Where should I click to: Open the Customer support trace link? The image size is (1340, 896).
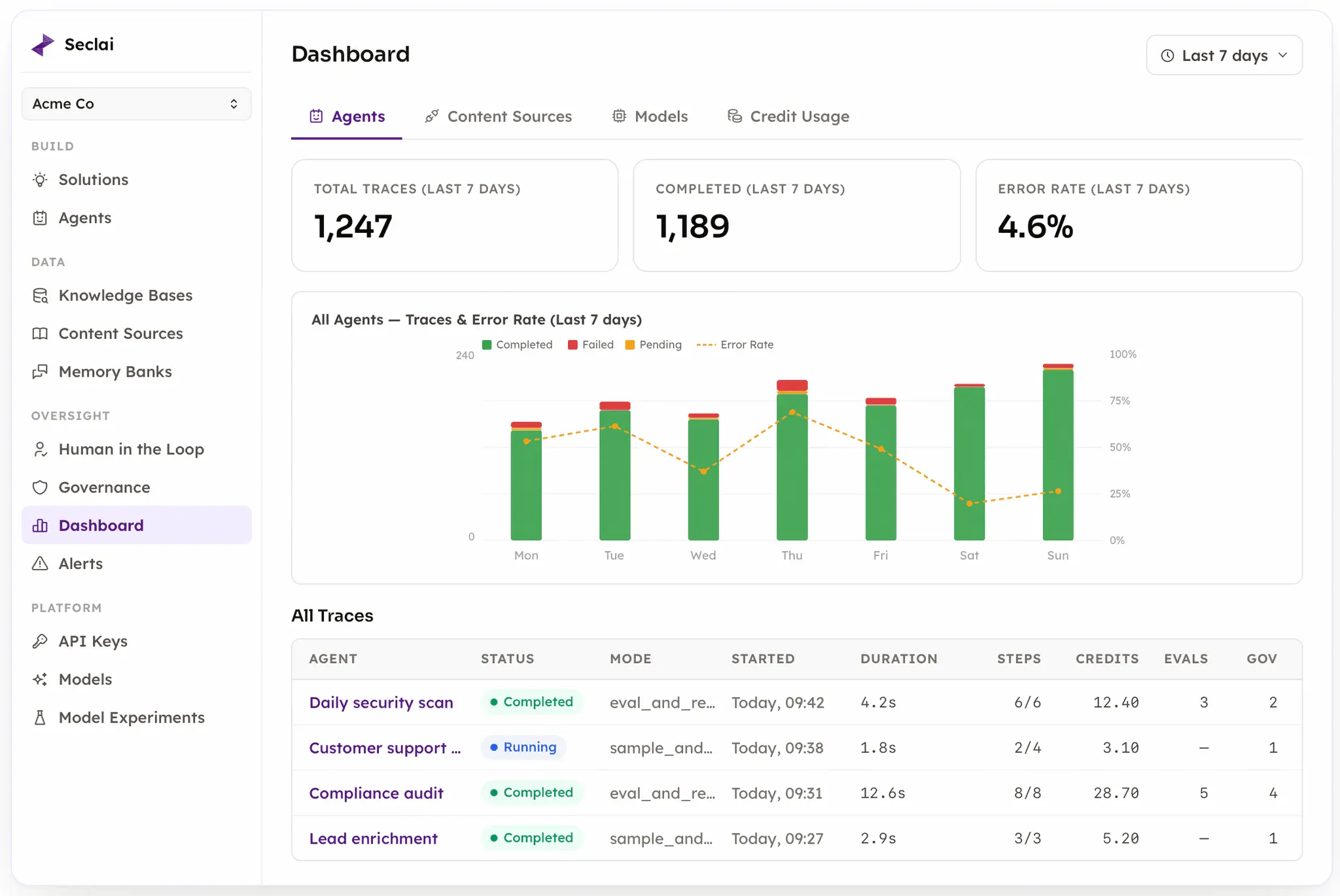(x=385, y=748)
